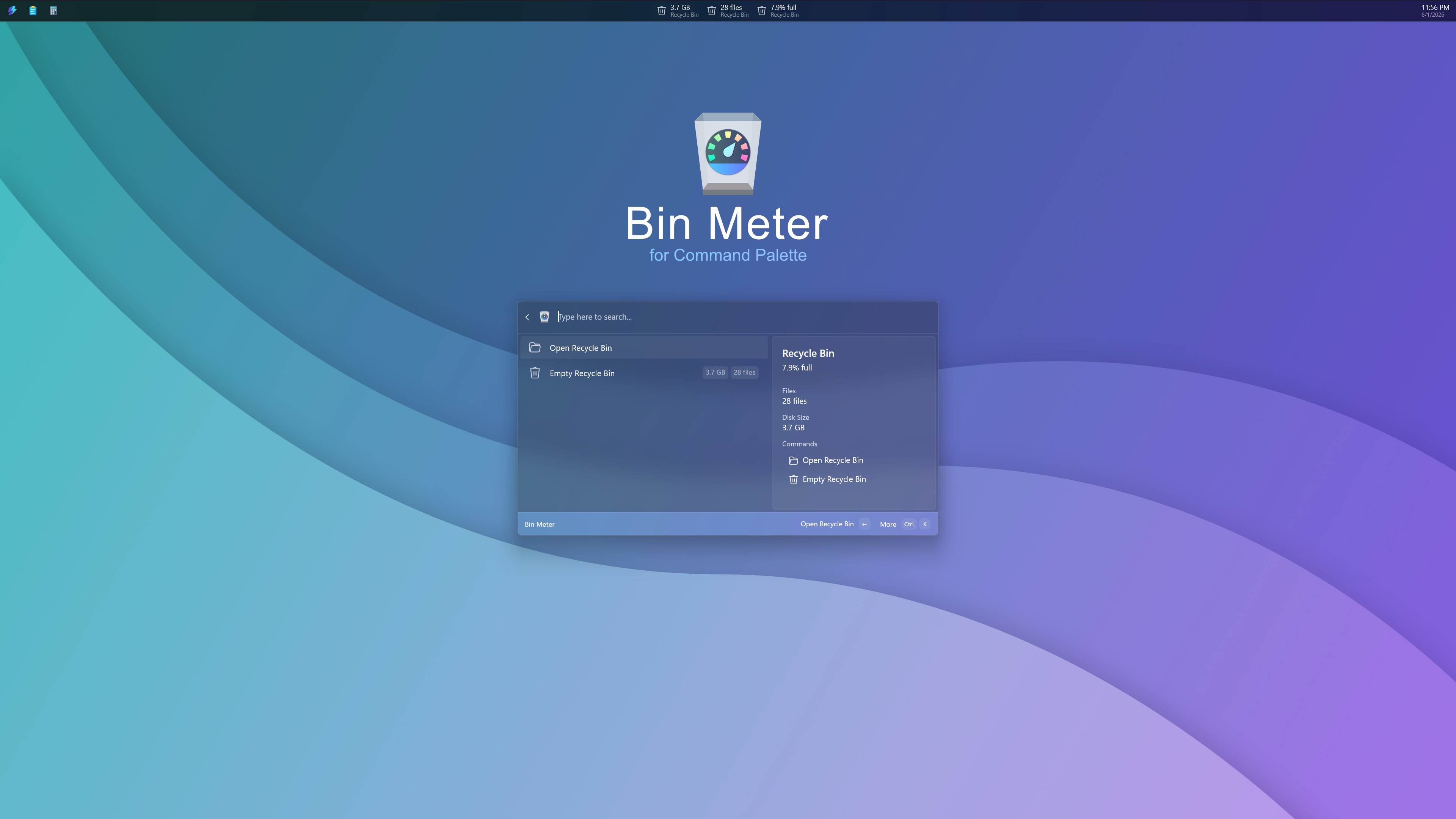Select the Open Recycle Bin list row

tap(644, 348)
